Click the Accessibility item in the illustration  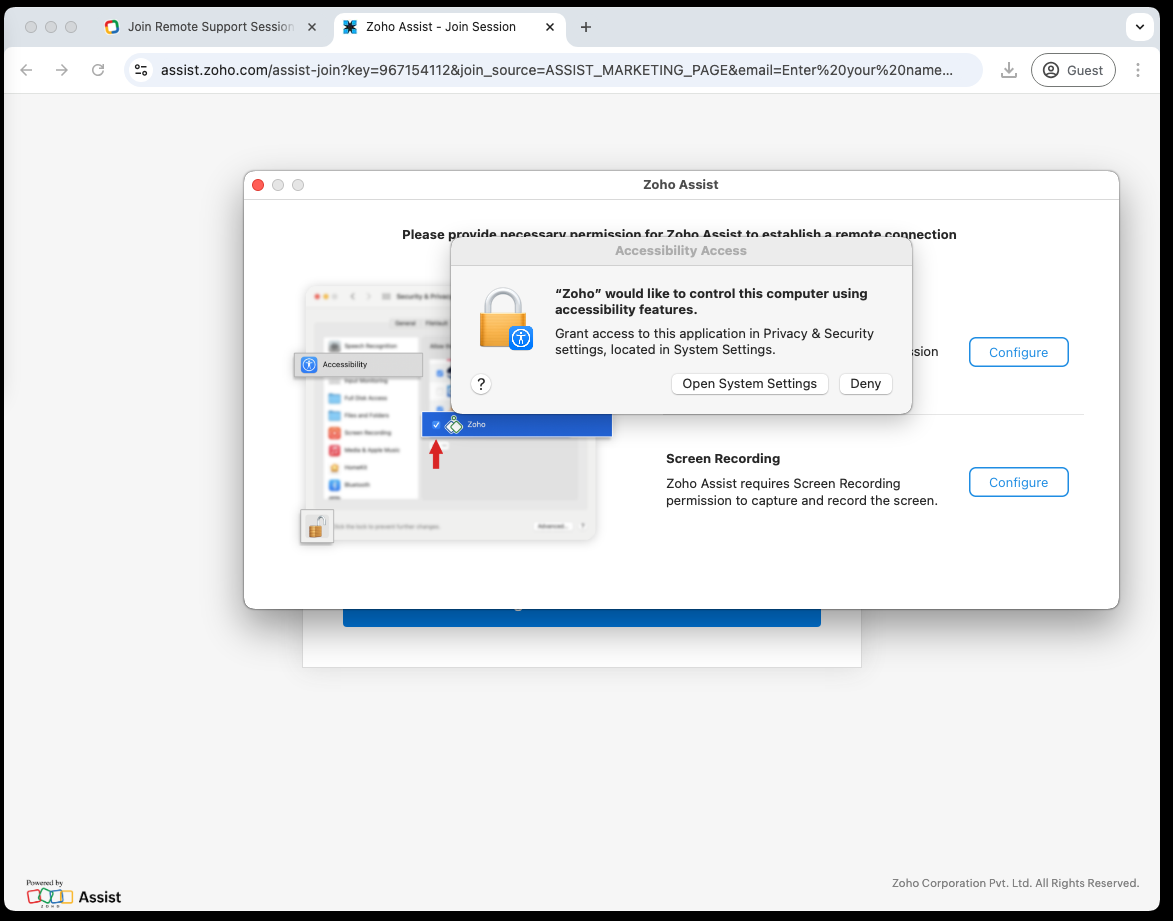click(x=358, y=364)
